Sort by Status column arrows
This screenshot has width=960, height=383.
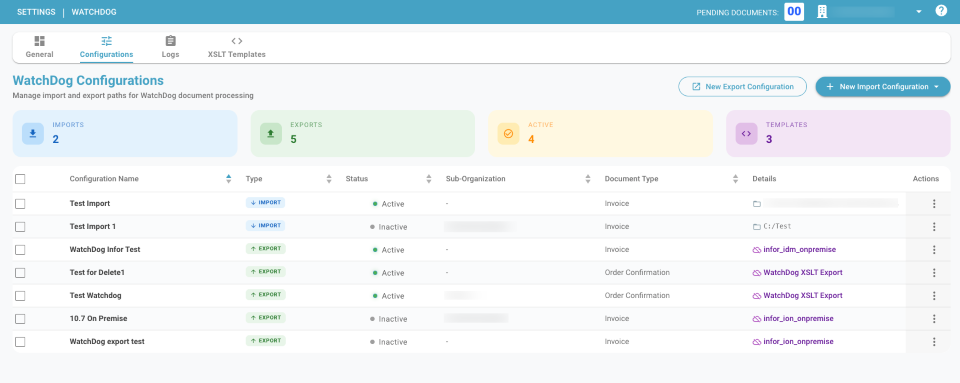(429, 179)
